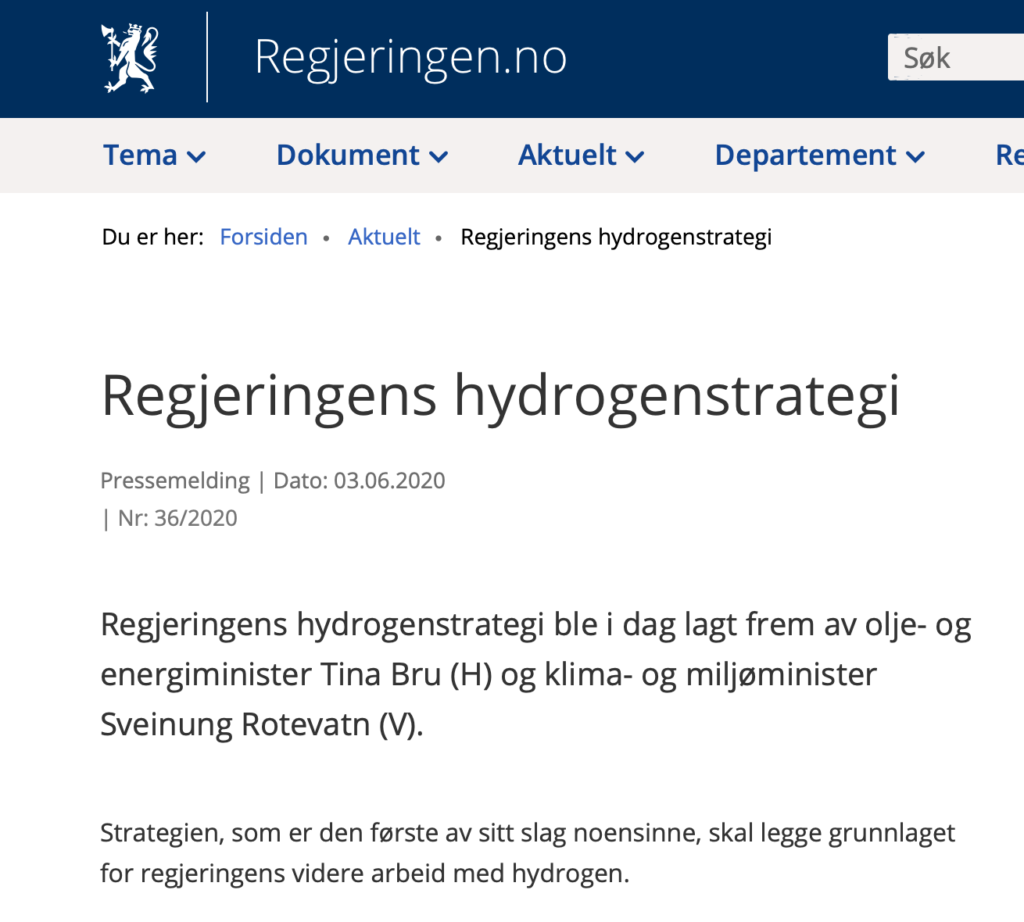
Task: Click the 'Du er her:' label
Action: pyautogui.click(x=153, y=236)
